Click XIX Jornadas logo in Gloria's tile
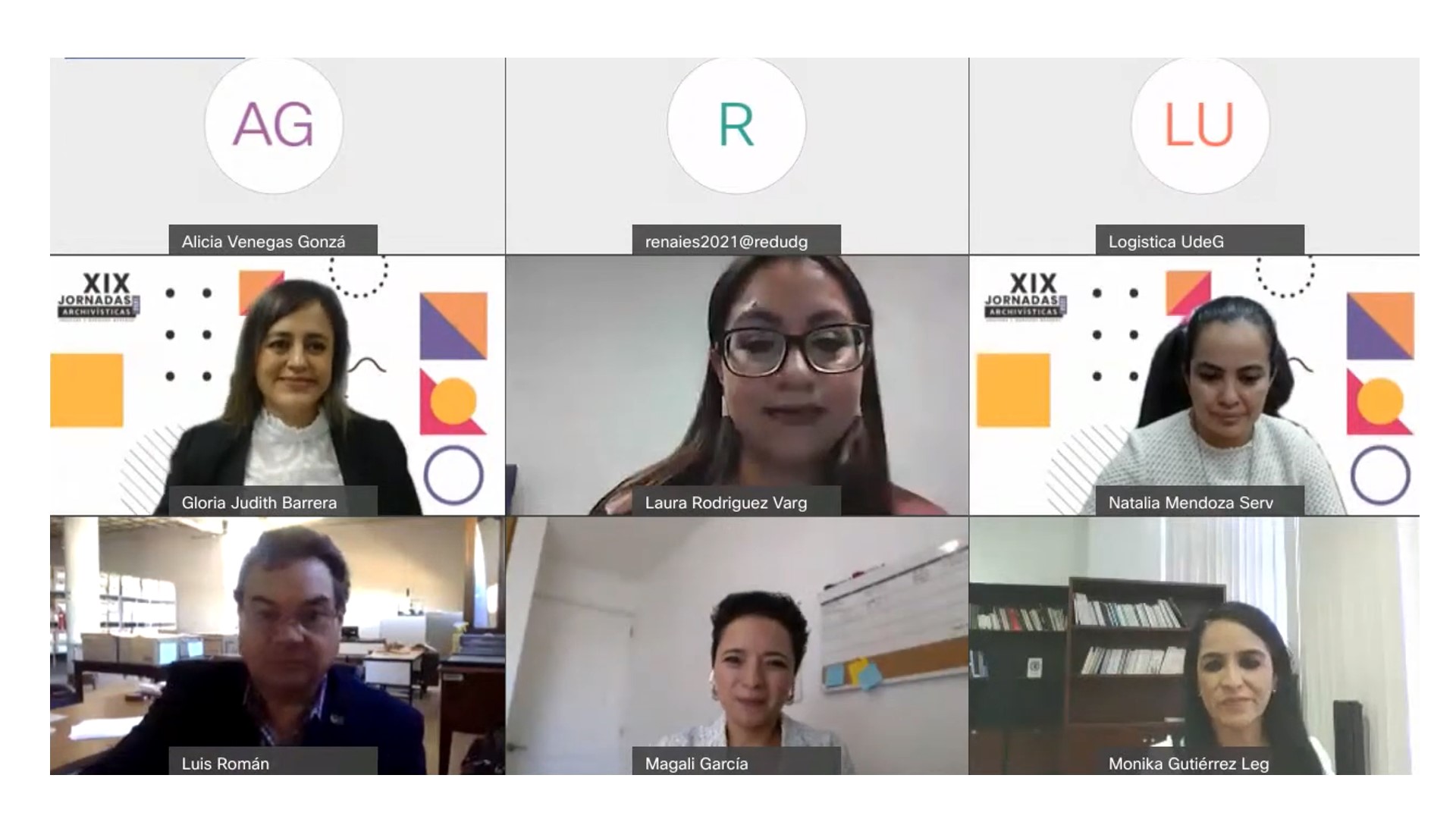 pos(99,297)
